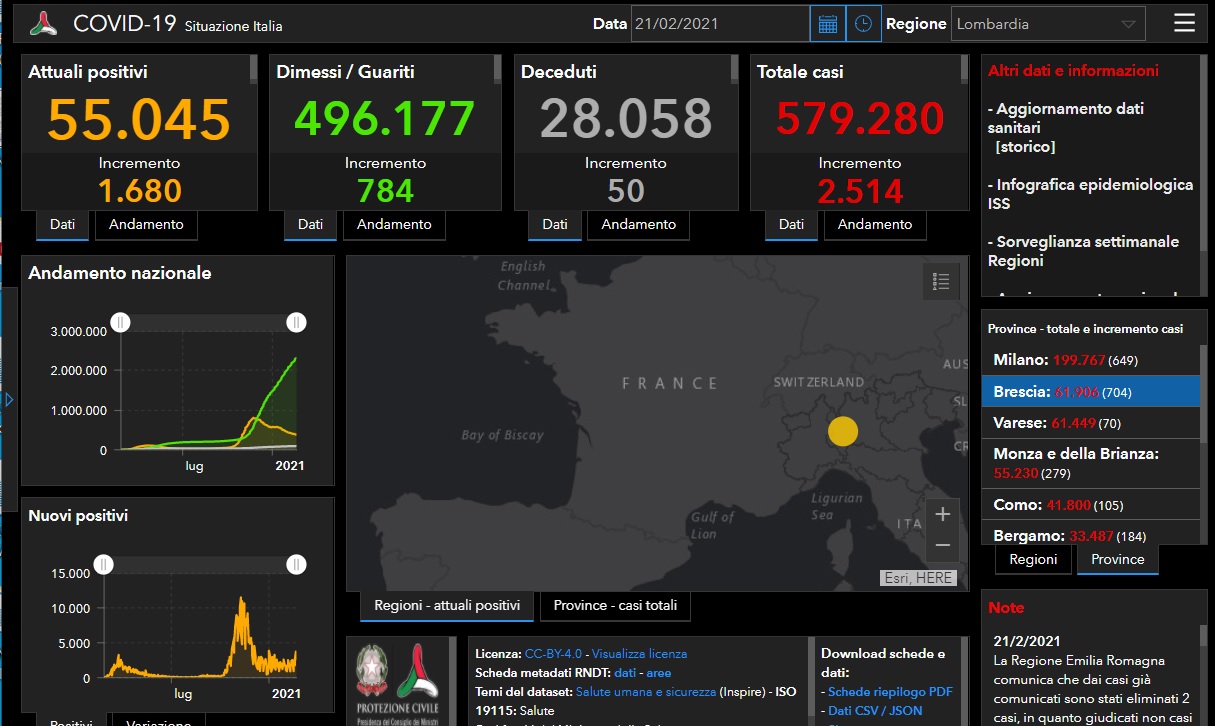Zoom out on the map
Image resolution: width=1215 pixels, height=726 pixels.
point(942,546)
